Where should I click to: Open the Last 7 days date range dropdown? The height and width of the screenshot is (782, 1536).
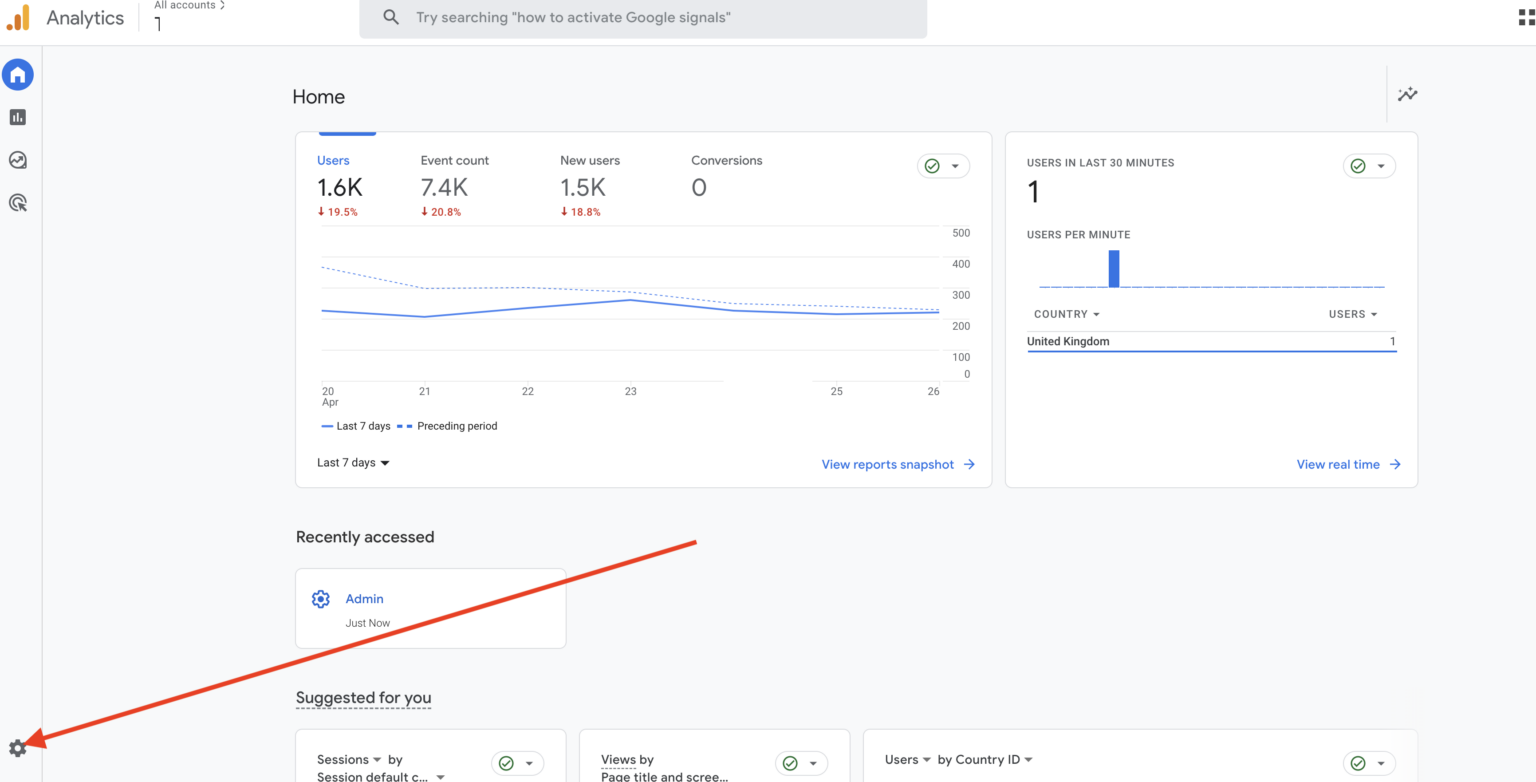(352, 462)
